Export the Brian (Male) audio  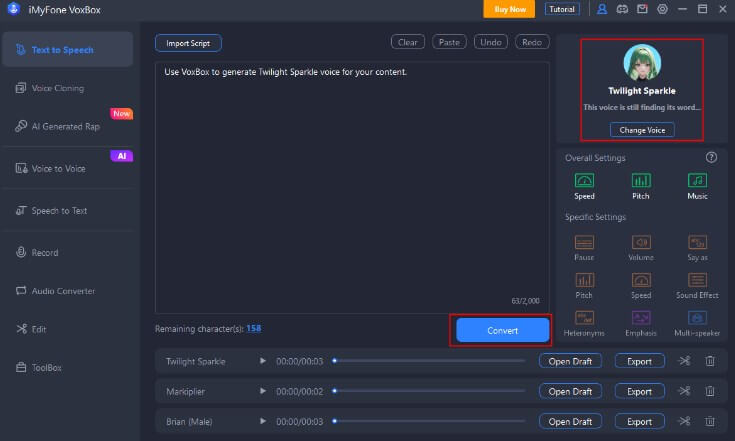pos(639,421)
